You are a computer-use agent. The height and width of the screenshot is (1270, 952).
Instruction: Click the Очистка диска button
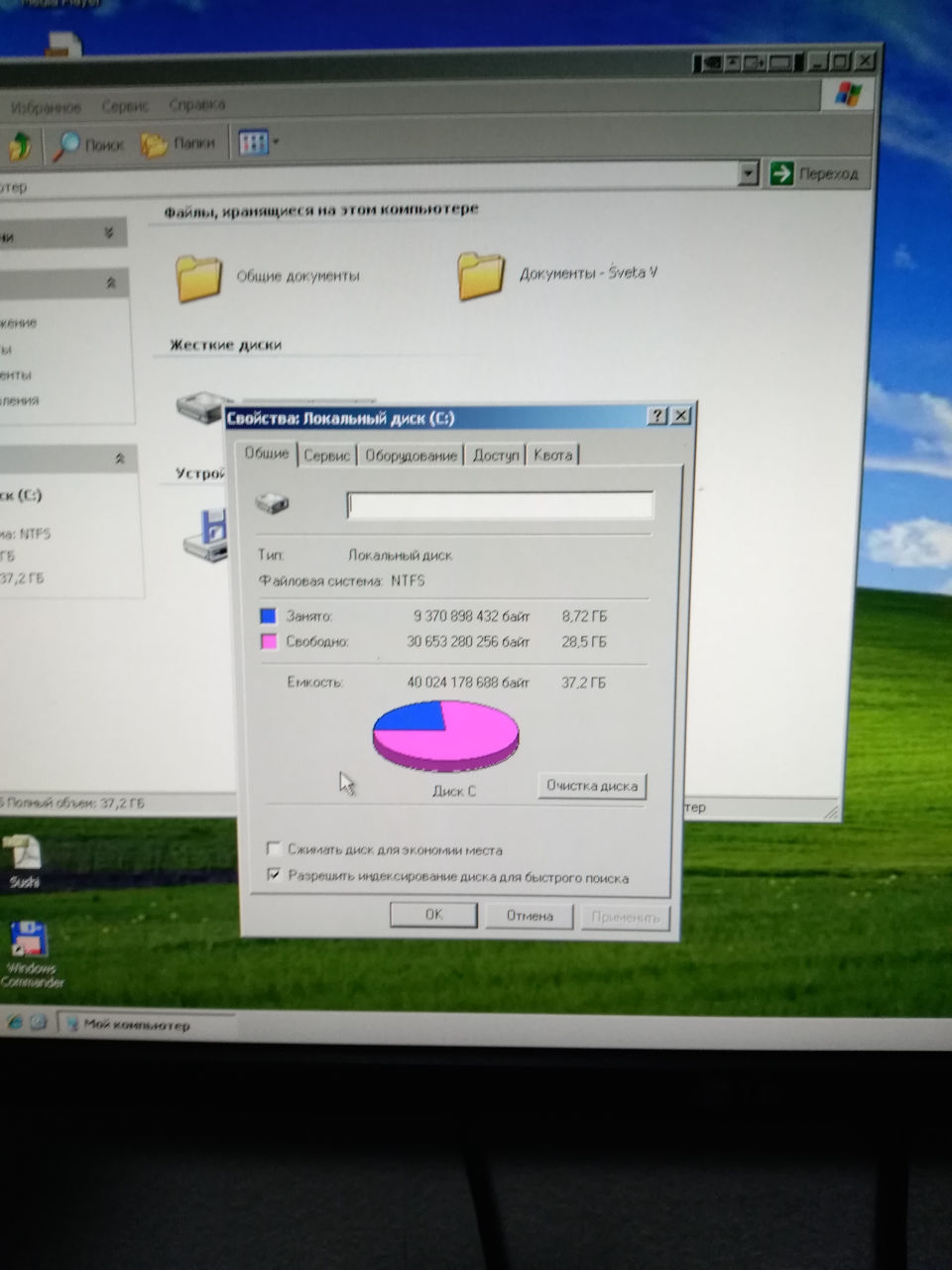point(592,786)
